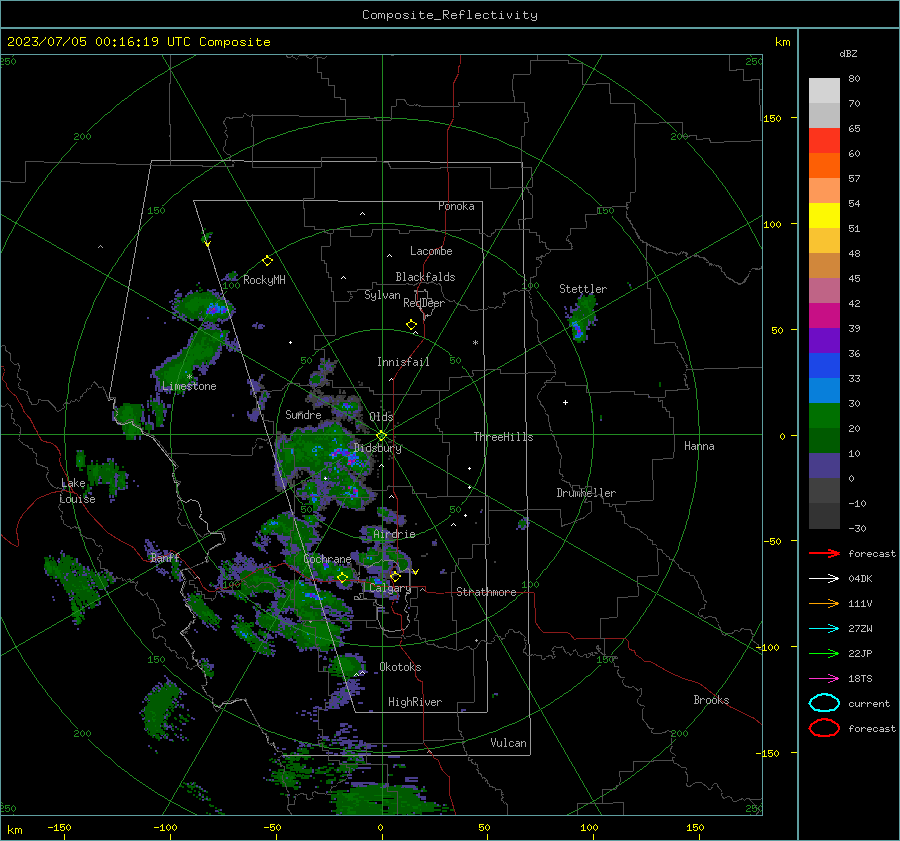The height and width of the screenshot is (841, 900).
Task: Click the cyan 27ZW arrow legend icon
Action: coord(824,628)
